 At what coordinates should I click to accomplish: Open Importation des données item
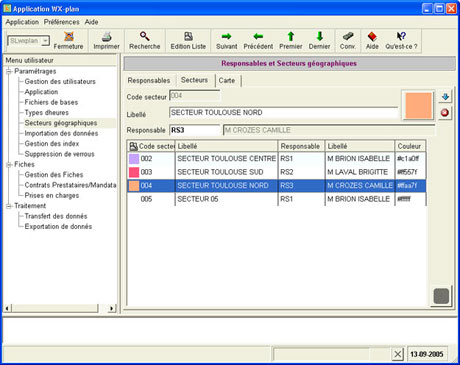pos(61,133)
